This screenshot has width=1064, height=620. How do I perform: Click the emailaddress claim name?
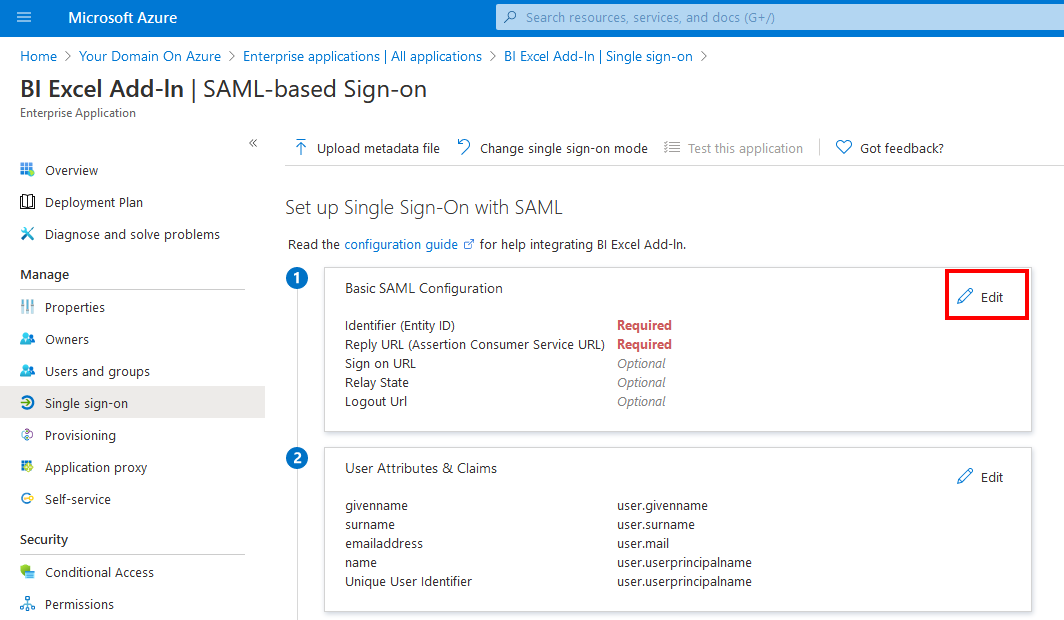[383, 543]
